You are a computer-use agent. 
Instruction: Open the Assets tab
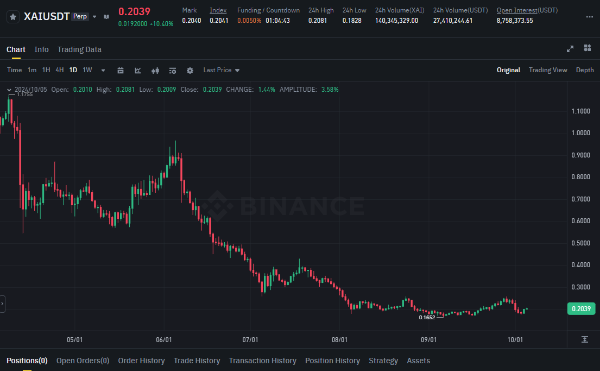418,361
